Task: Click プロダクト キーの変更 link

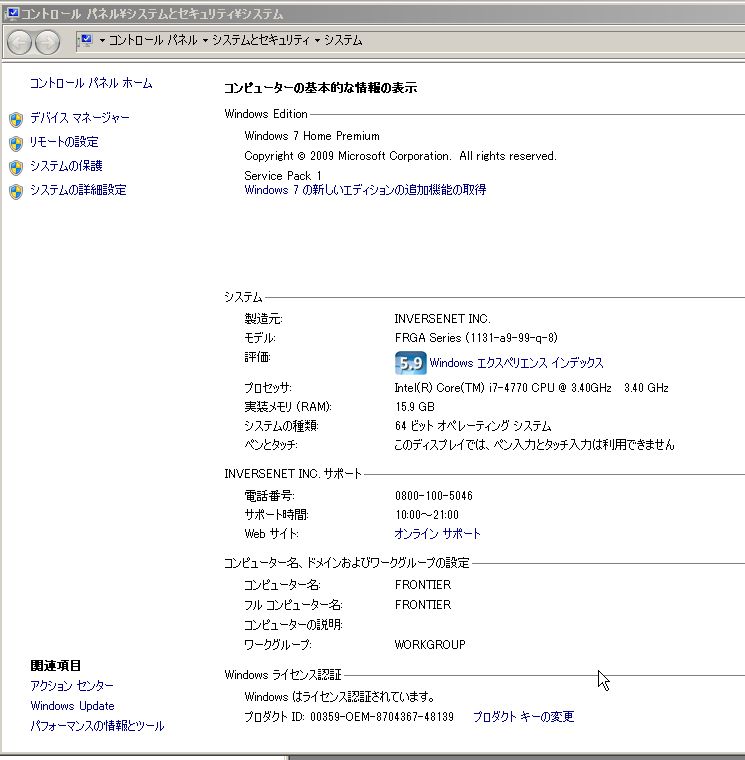Action: (x=523, y=717)
